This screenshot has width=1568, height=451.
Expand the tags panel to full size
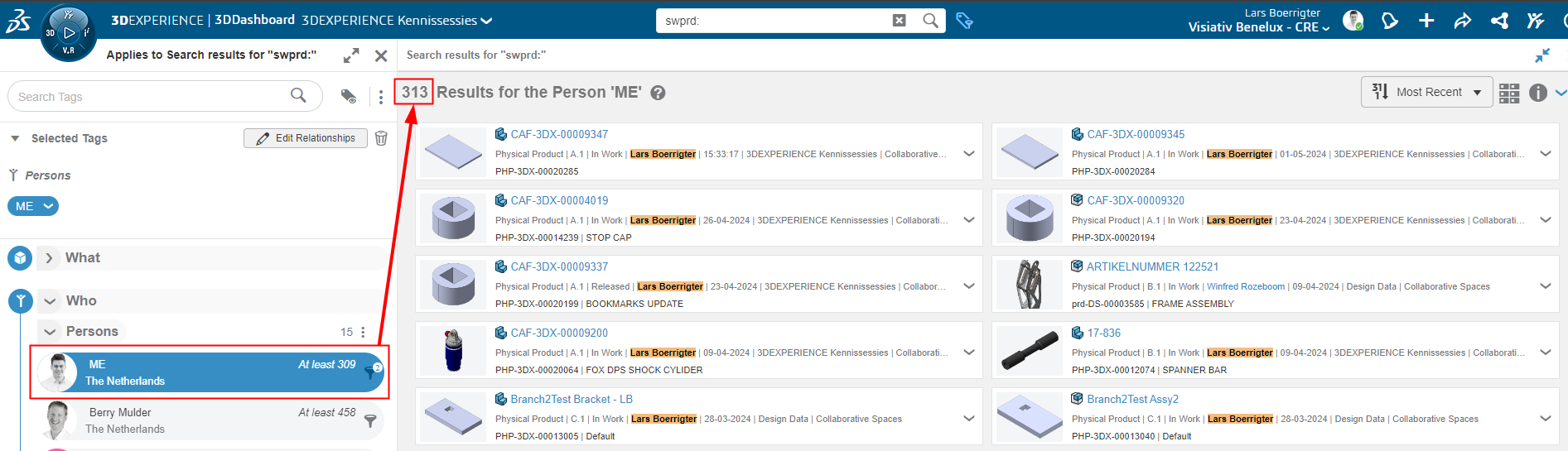351,55
